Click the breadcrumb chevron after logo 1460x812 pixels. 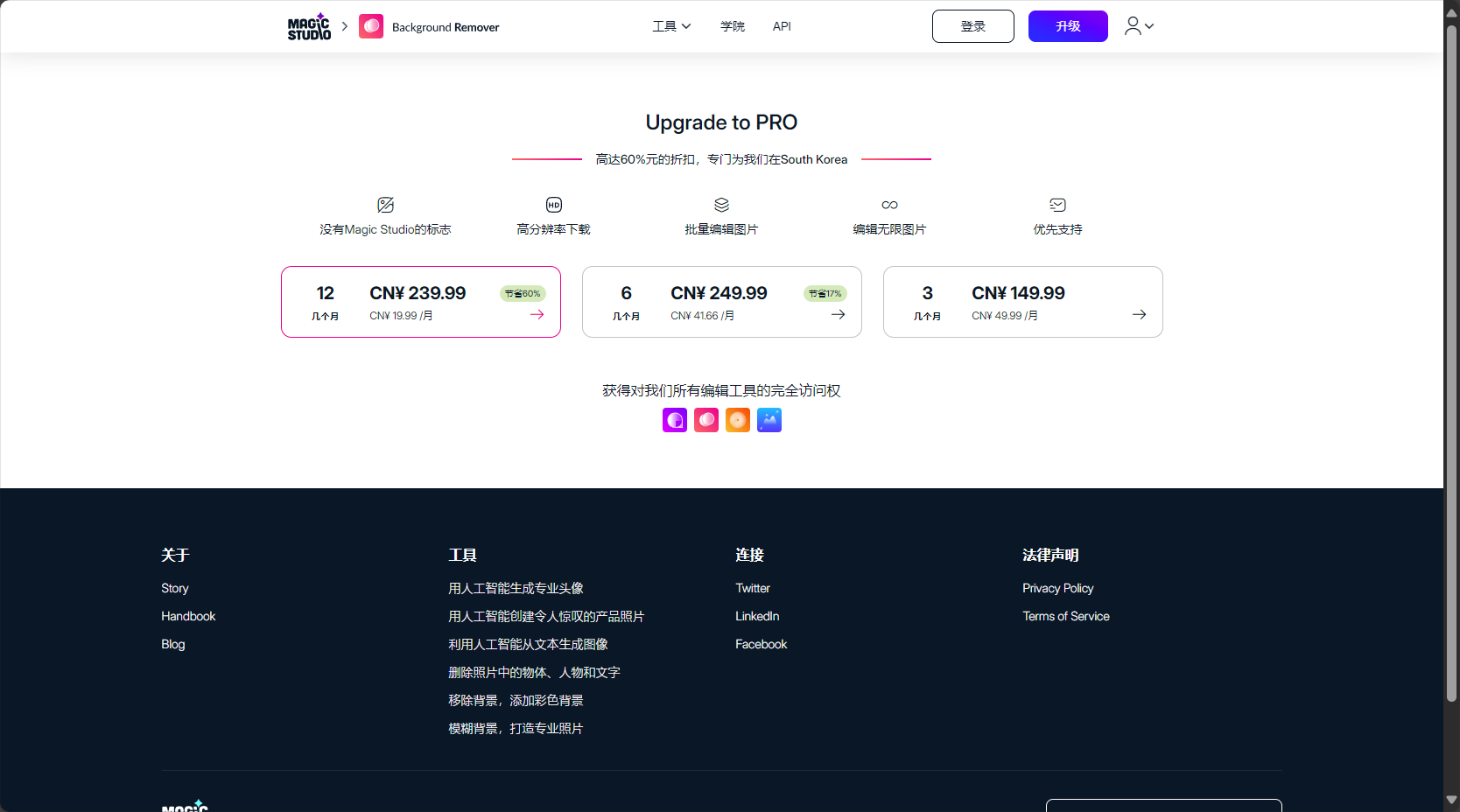(345, 26)
